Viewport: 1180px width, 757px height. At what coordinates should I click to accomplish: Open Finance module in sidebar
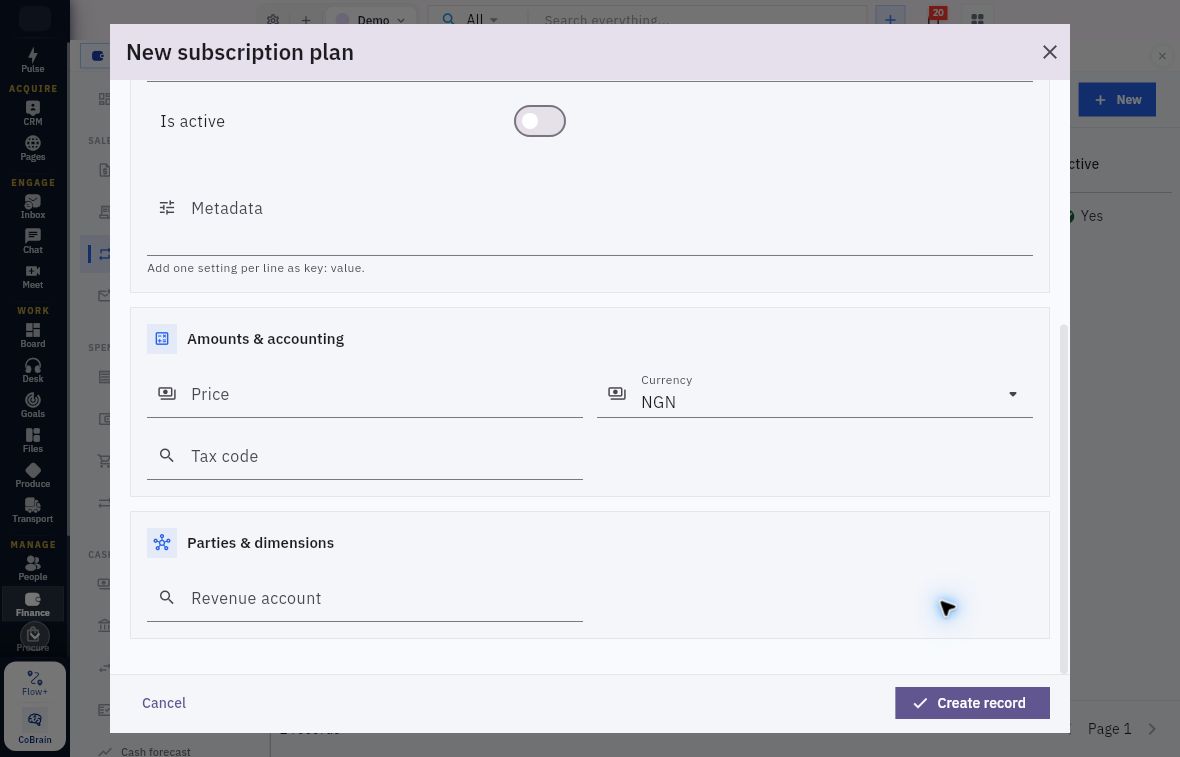(x=32, y=604)
